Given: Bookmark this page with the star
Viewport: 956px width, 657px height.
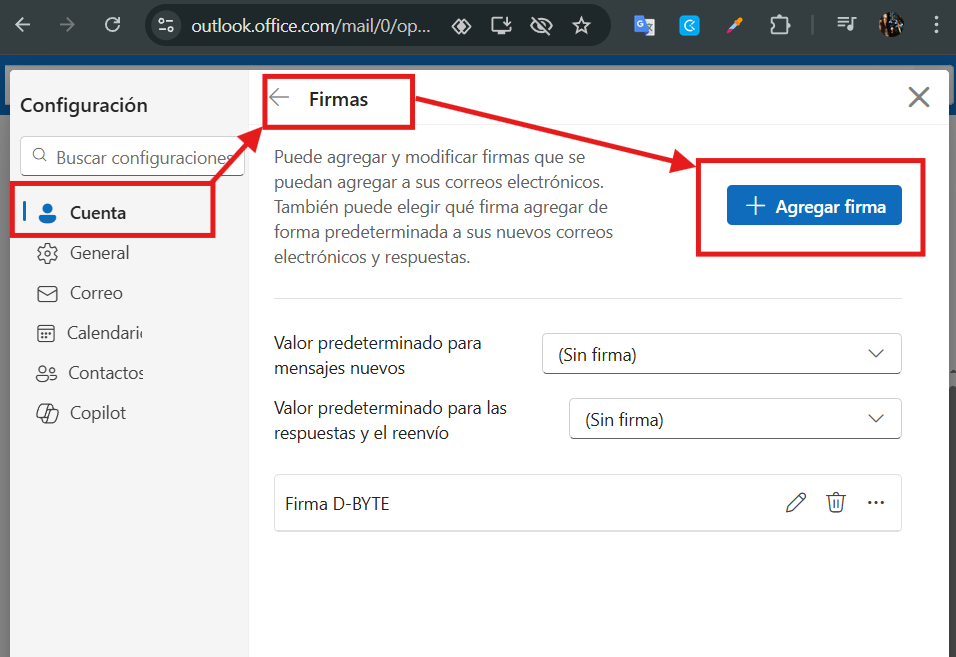Looking at the screenshot, I should (581, 26).
